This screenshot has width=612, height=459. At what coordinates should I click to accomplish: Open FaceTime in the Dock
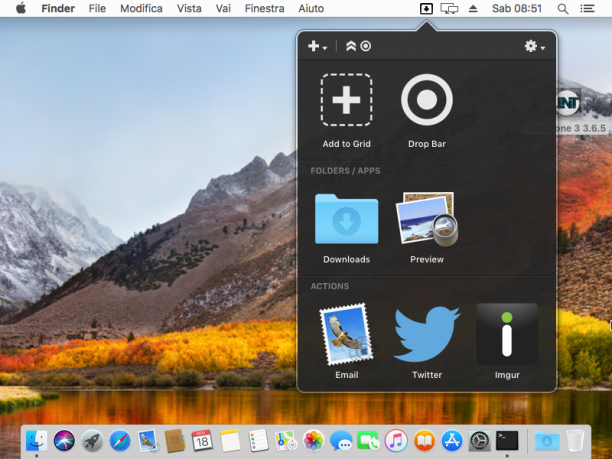coord(368,441)
